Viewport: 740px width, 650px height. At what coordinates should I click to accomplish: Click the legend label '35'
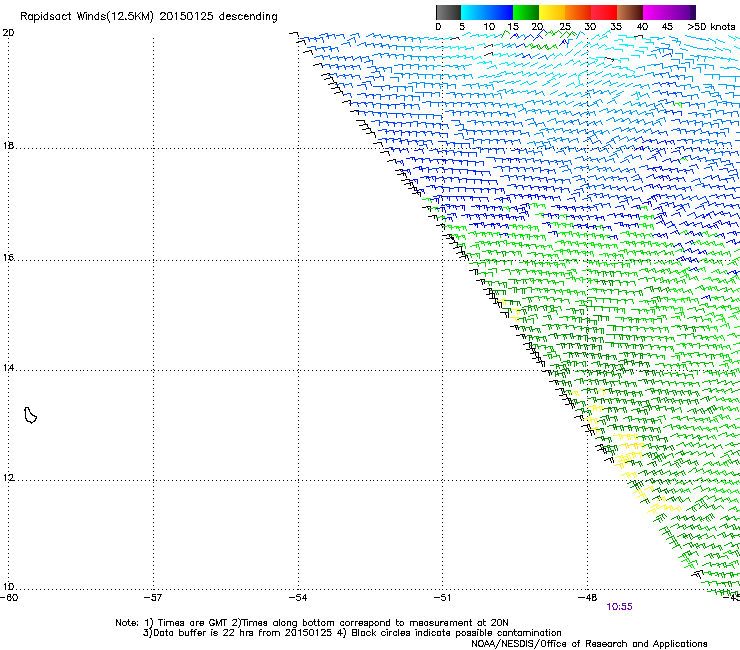pos(616,27)
